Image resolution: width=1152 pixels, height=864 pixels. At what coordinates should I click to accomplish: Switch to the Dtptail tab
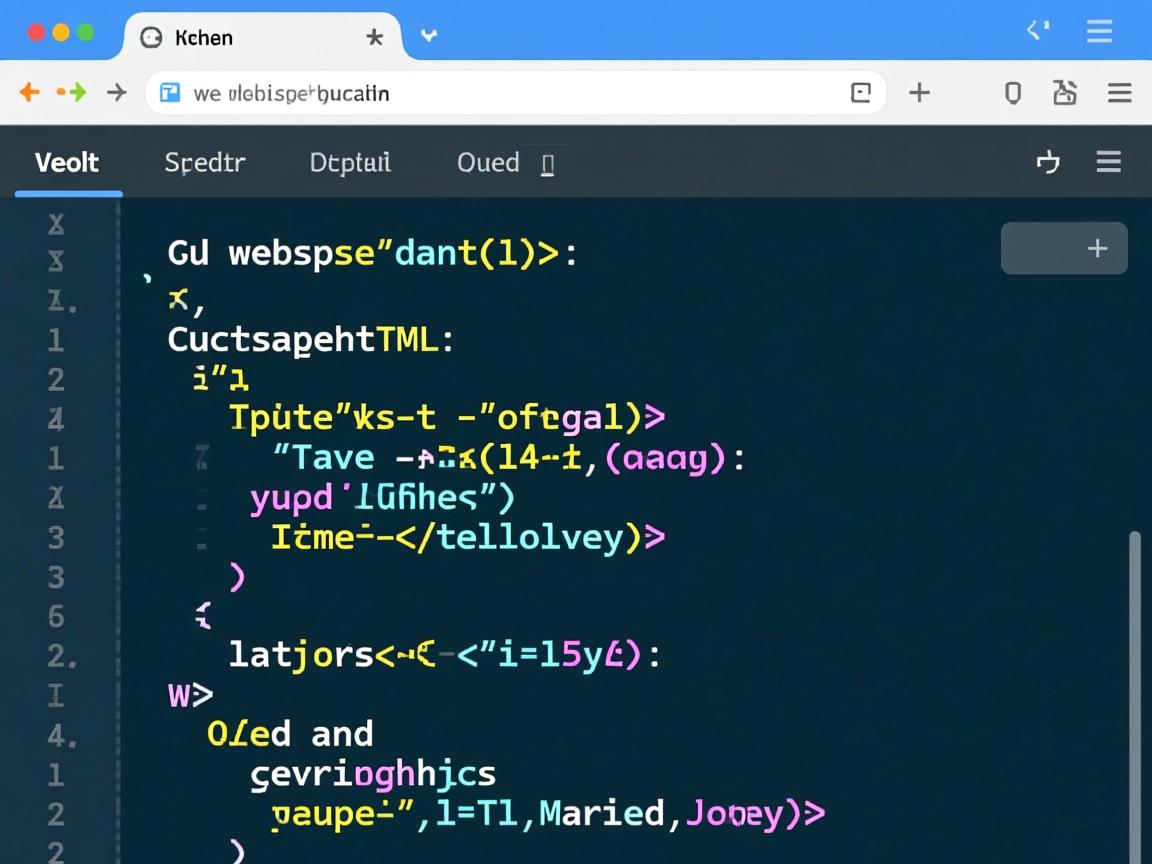(350, 162)
